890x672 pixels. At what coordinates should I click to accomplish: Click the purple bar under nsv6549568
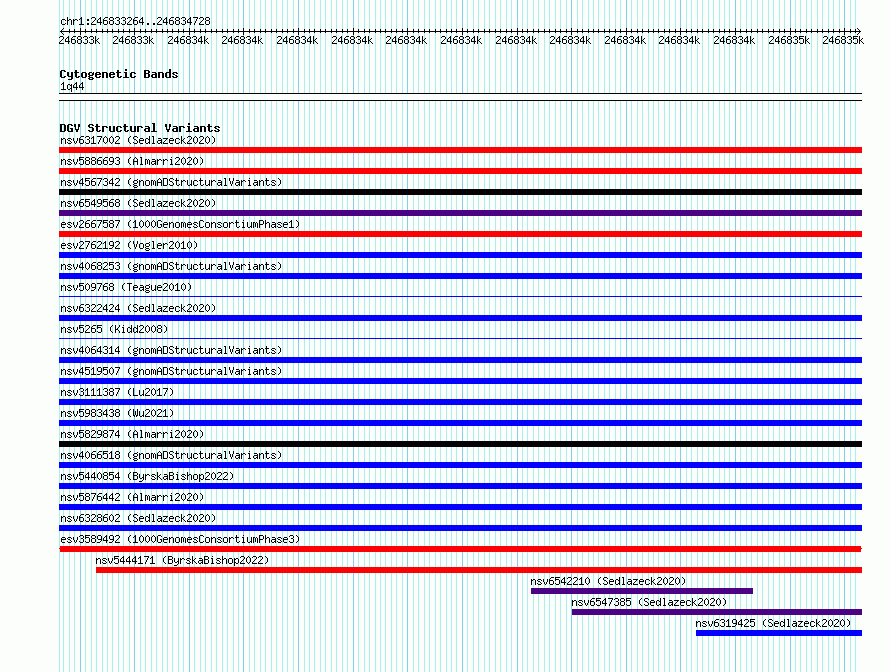tap(460, 213)
